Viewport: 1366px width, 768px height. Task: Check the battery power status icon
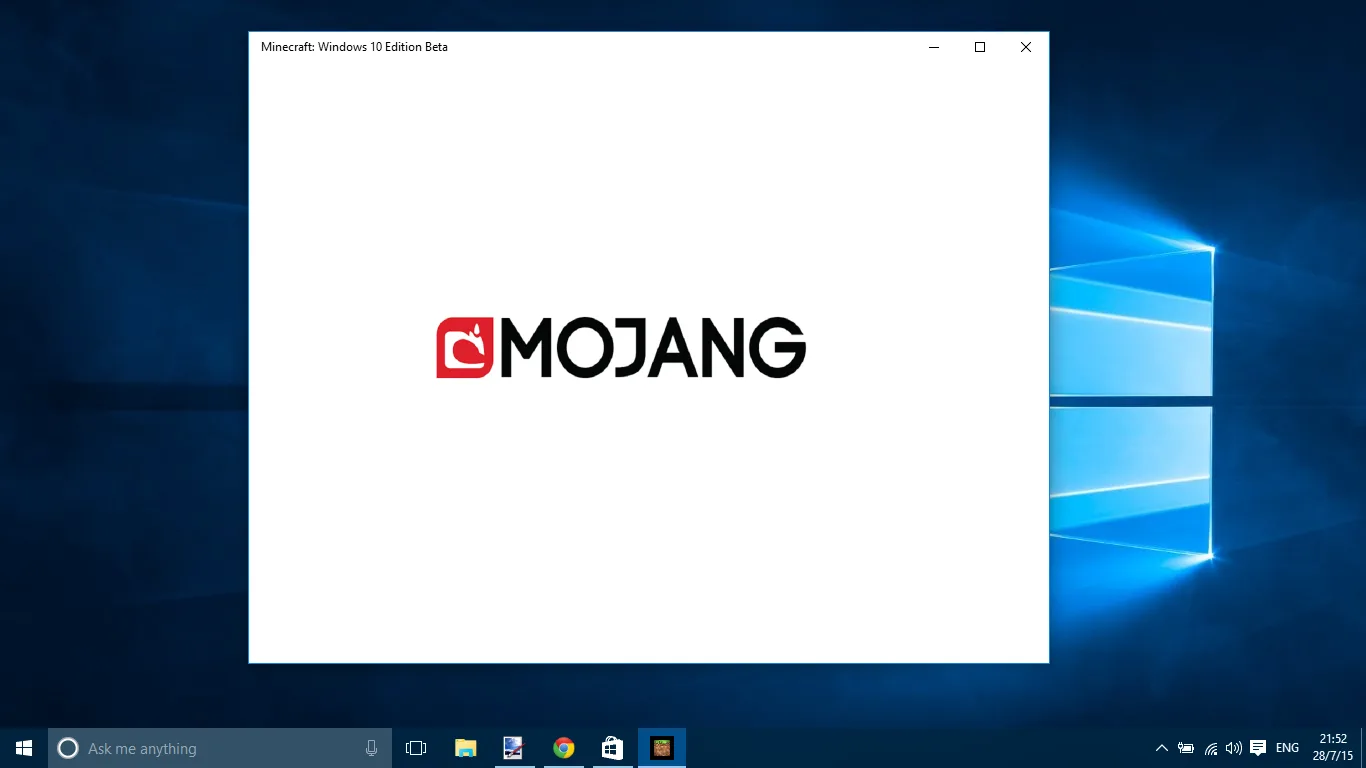coord(1186,748)
